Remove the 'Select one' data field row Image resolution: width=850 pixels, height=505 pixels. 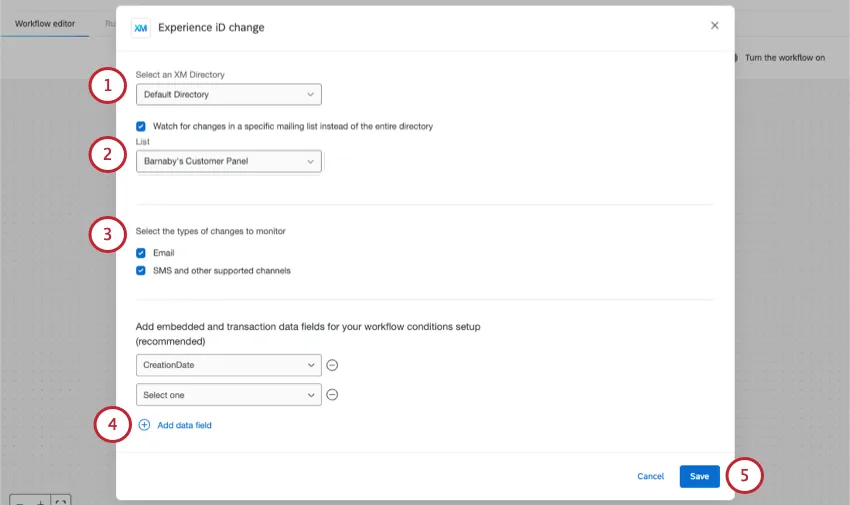coord(332,395)
